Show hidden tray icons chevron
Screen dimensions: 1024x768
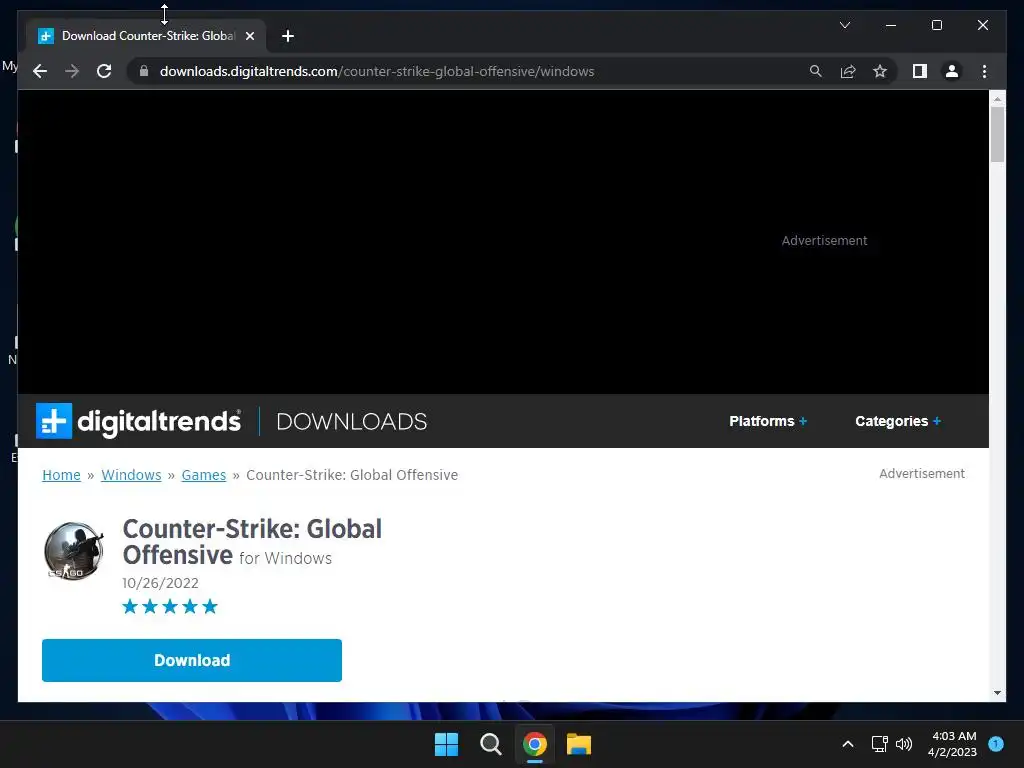tap(848, 744)
